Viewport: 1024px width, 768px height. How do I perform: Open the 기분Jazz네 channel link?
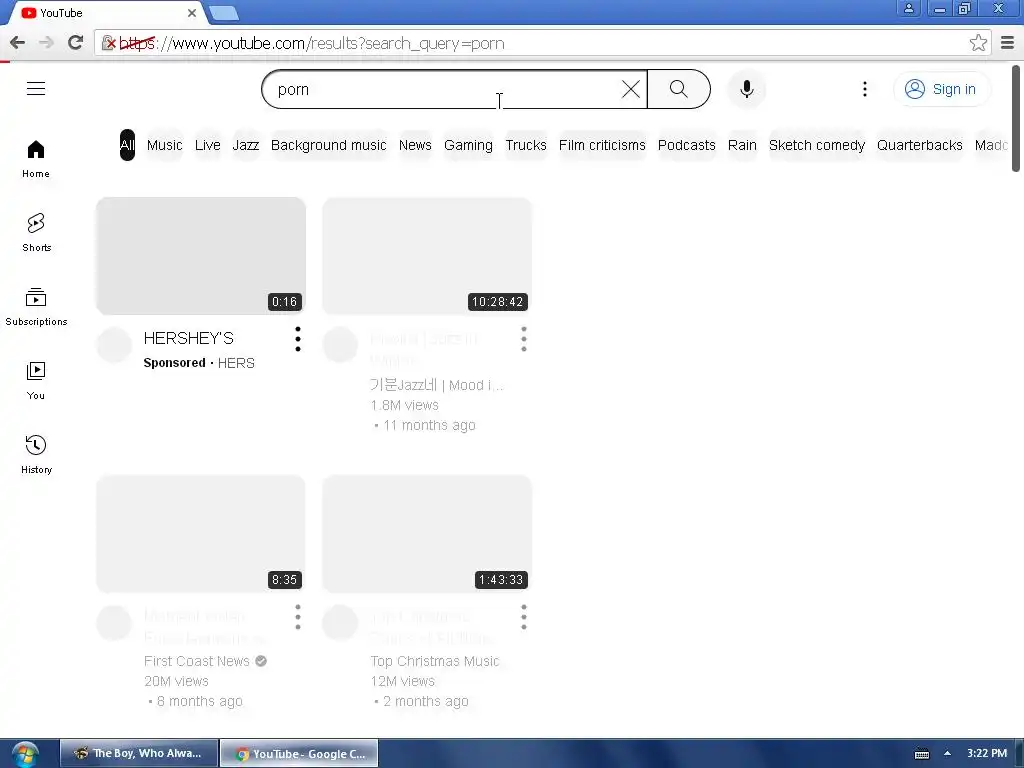[436, 385]
